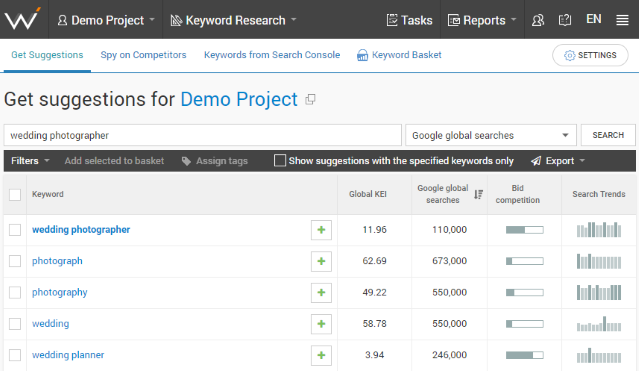Click the Demo Project title link
The height and width of the screenshot is (371, 639).
(x=239, y=99)
